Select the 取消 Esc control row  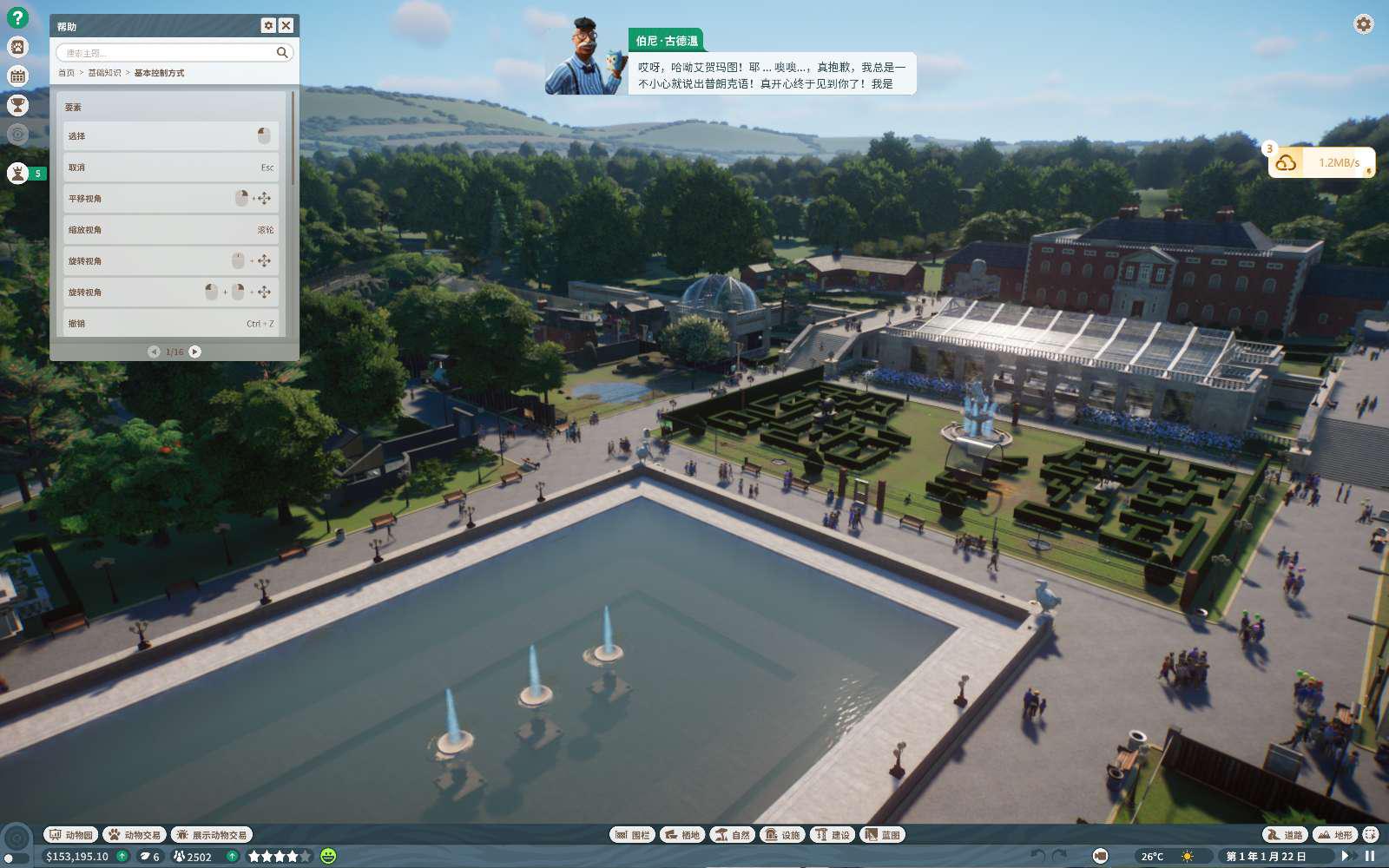[171, 167]
